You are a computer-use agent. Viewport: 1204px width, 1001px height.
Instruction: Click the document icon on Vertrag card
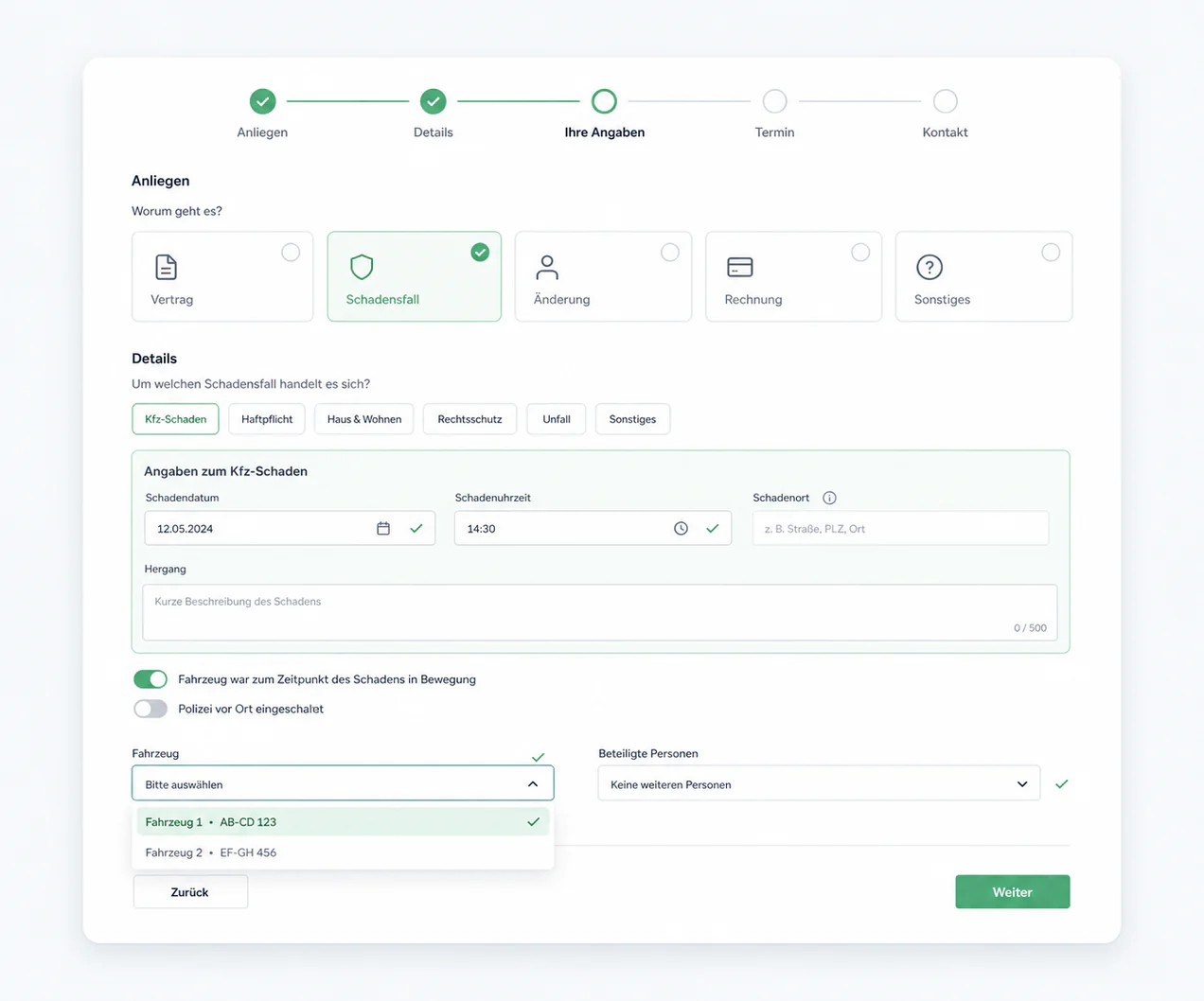coord(166,267)
